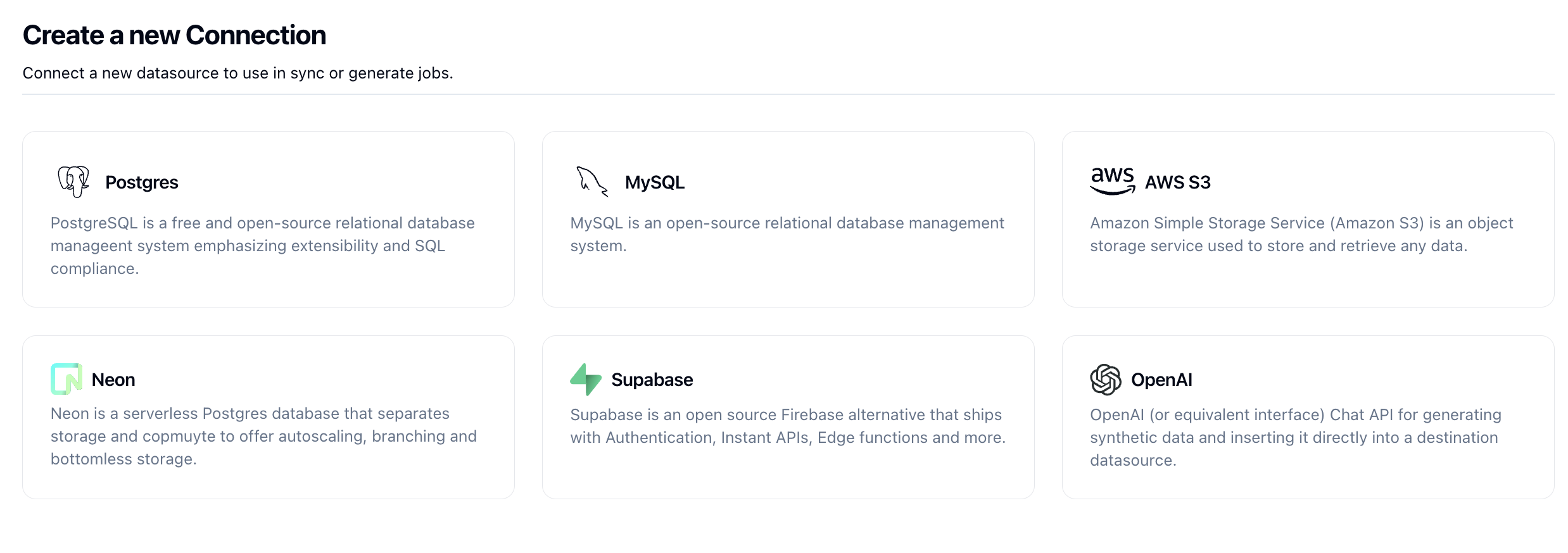Open MySQL card via its description text
Screen dimensions: 1568x553
click(787, 234)
